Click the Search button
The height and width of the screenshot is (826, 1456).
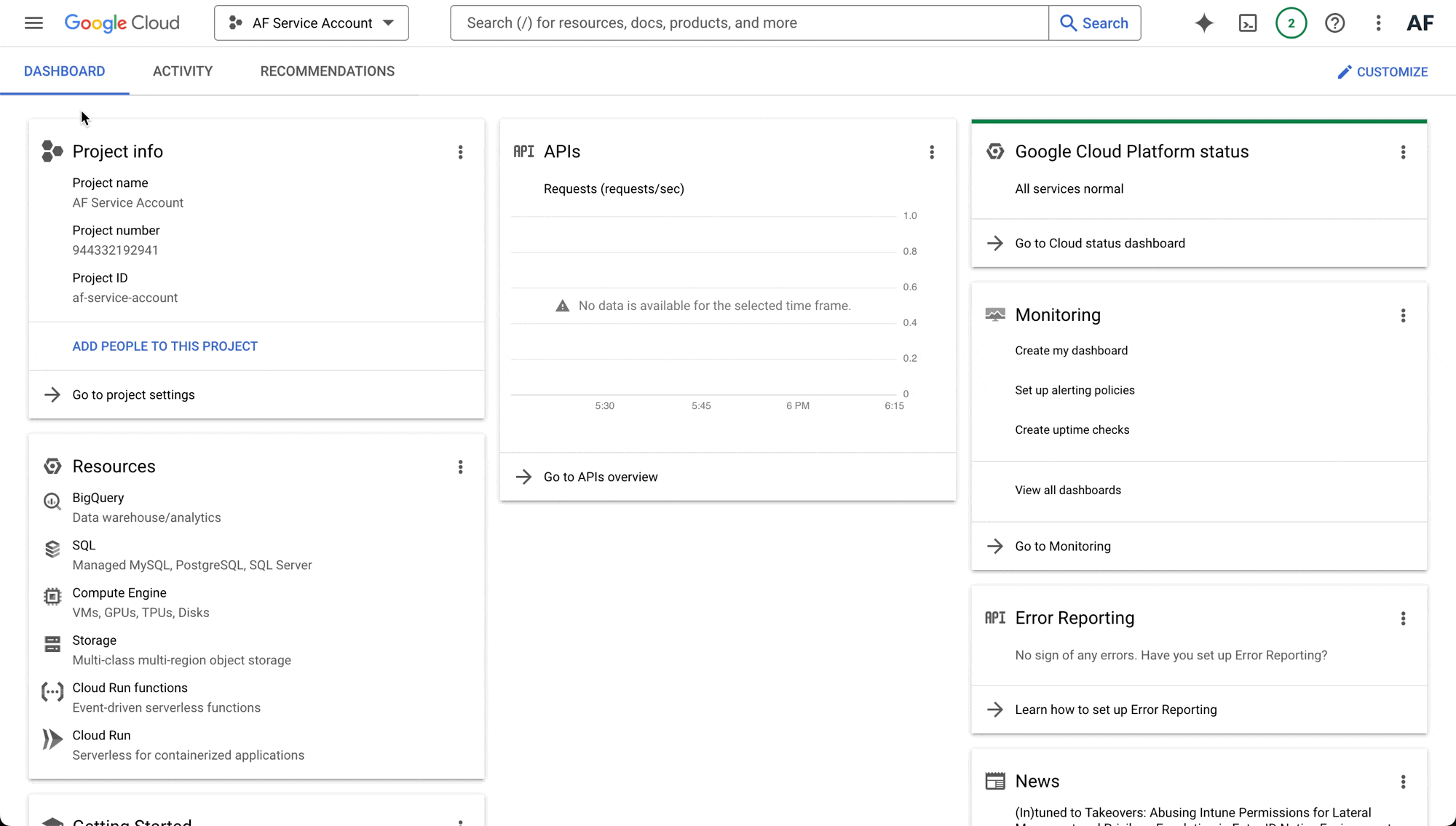point(1094,23)
